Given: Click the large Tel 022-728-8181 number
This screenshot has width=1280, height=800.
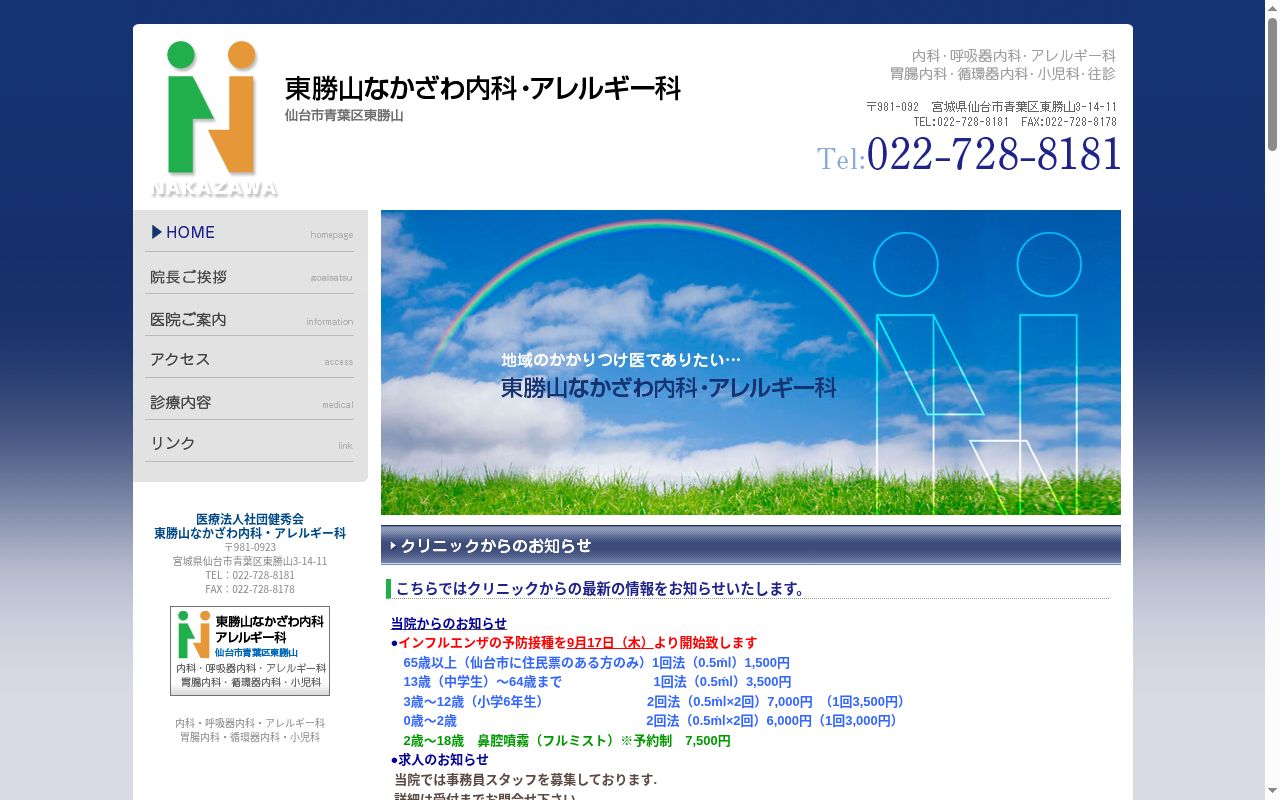Looking at the screenshot, I should pyautogui.click(x=968, y=155).
